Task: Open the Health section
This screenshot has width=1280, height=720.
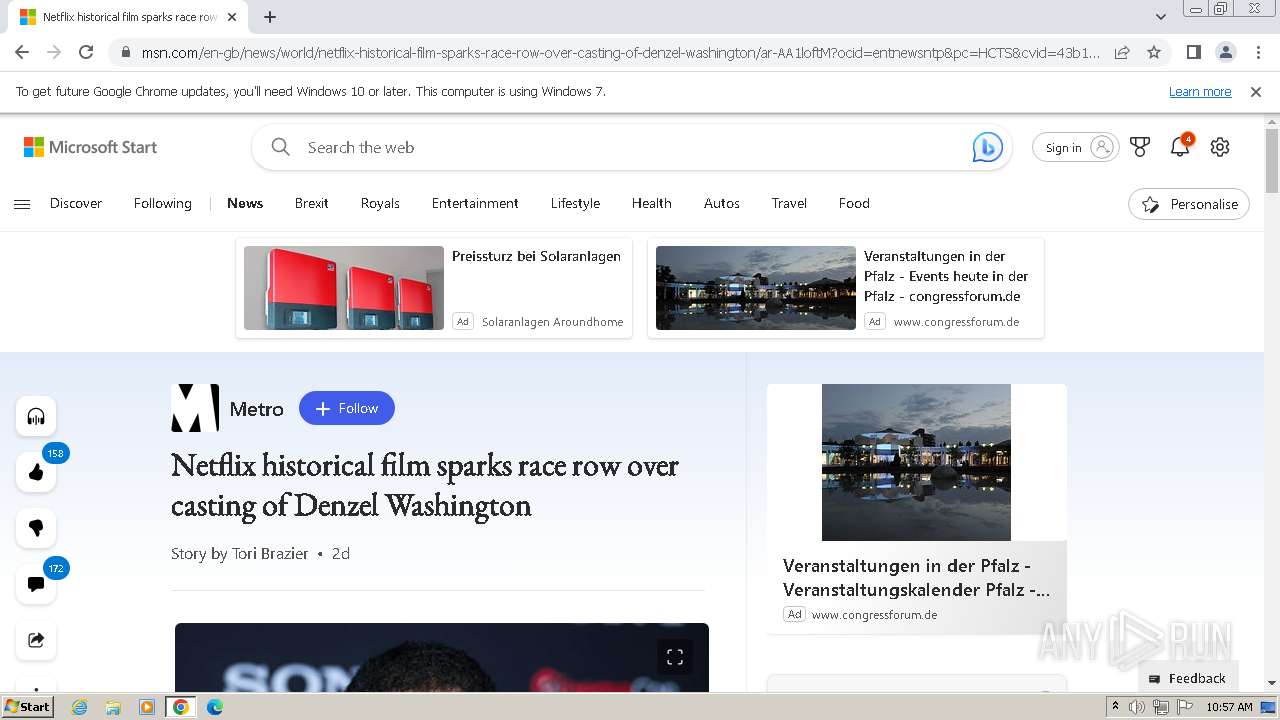Action: click(x=651, y=203)
